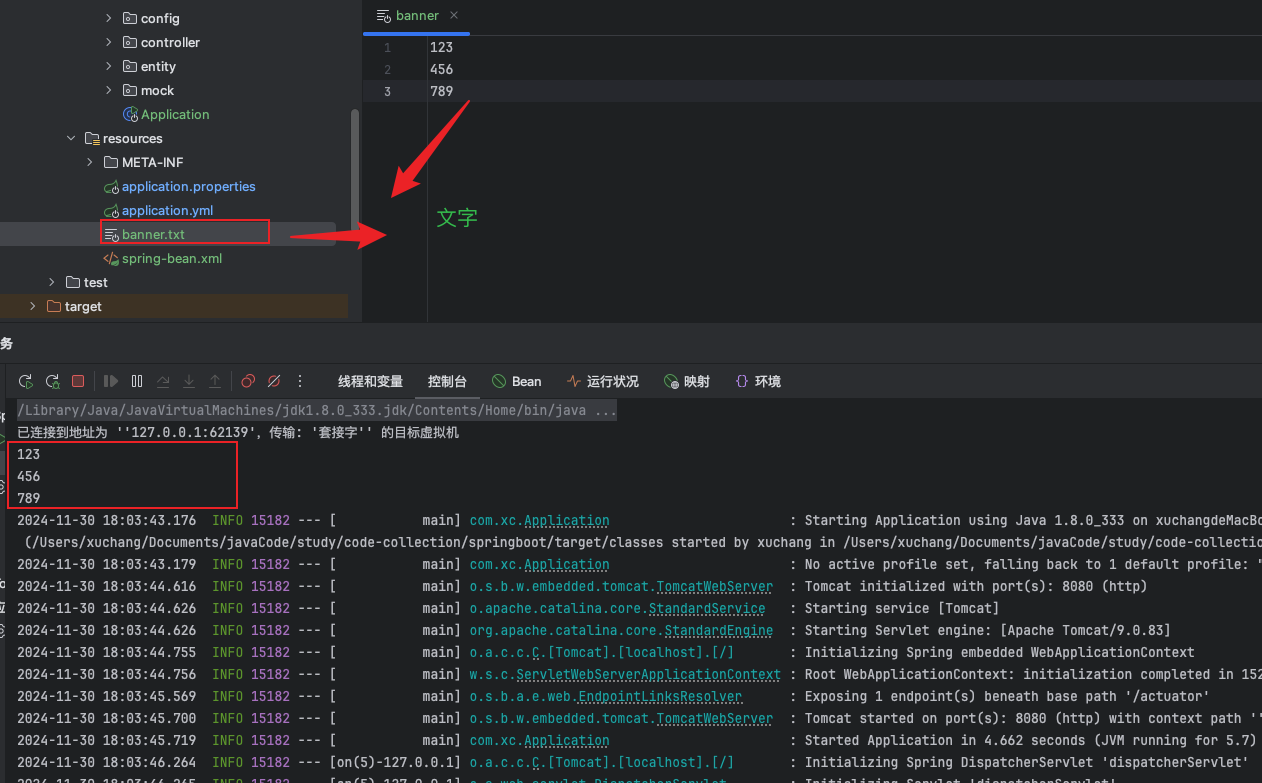
Task: Pause the program
Action: coord(137,381)
